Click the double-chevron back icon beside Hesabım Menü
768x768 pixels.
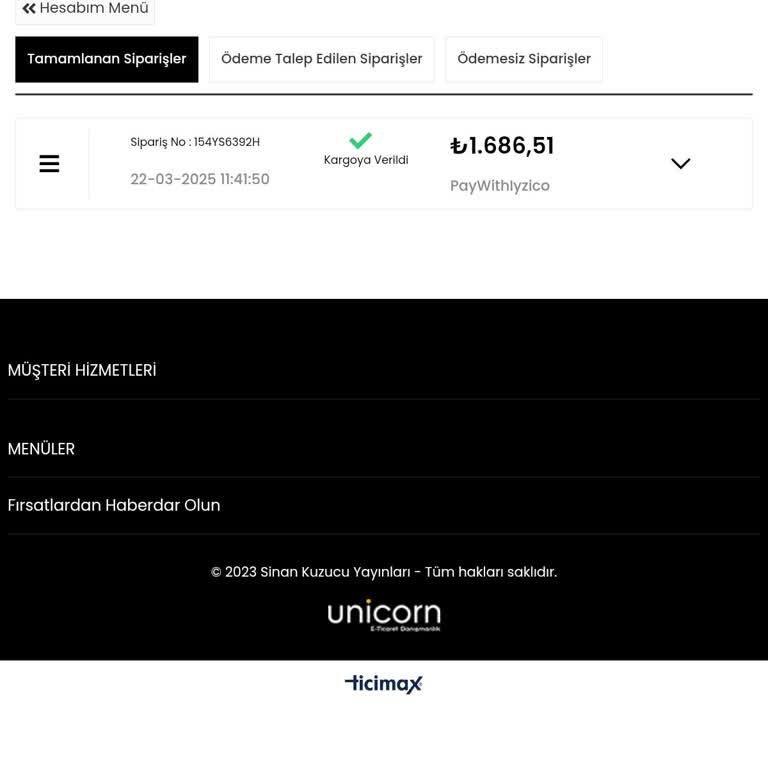(x=29, y=8)
